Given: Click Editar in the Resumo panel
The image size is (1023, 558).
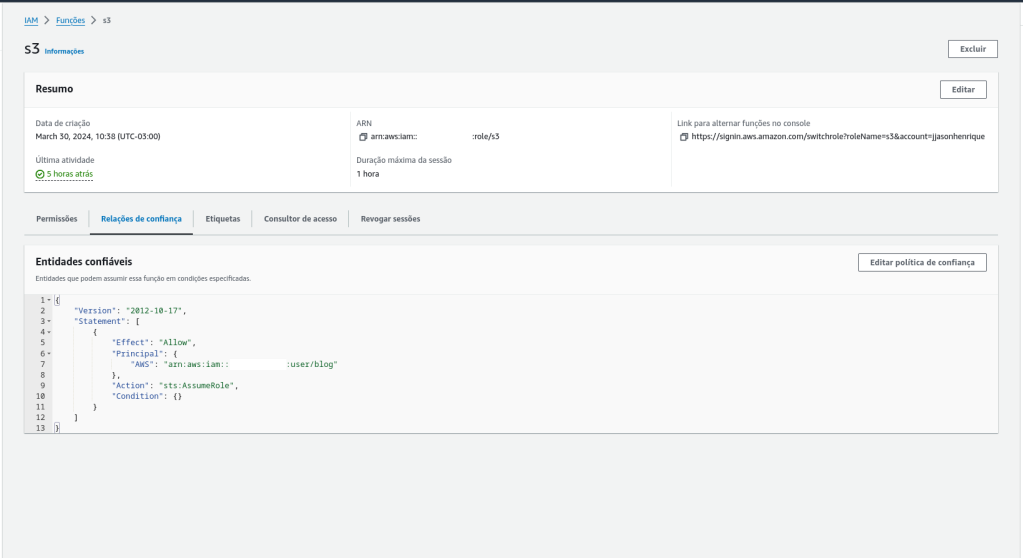Looking at the screenshot, I should (963, 90).
